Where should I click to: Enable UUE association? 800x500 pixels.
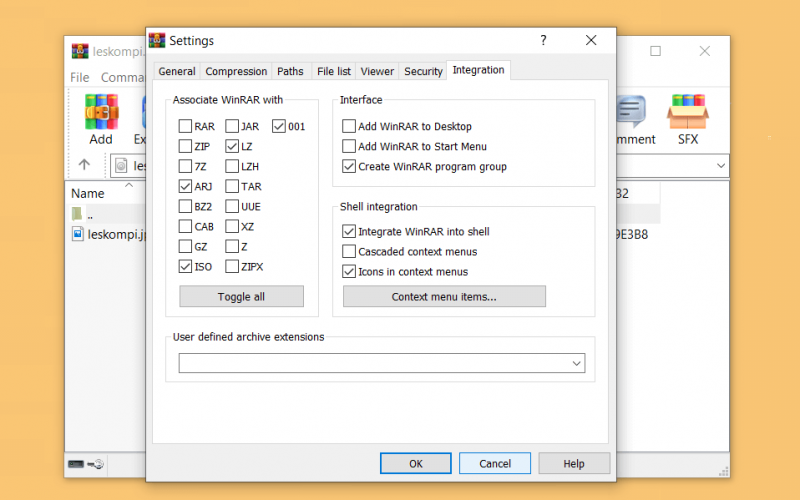click(232, 206)
